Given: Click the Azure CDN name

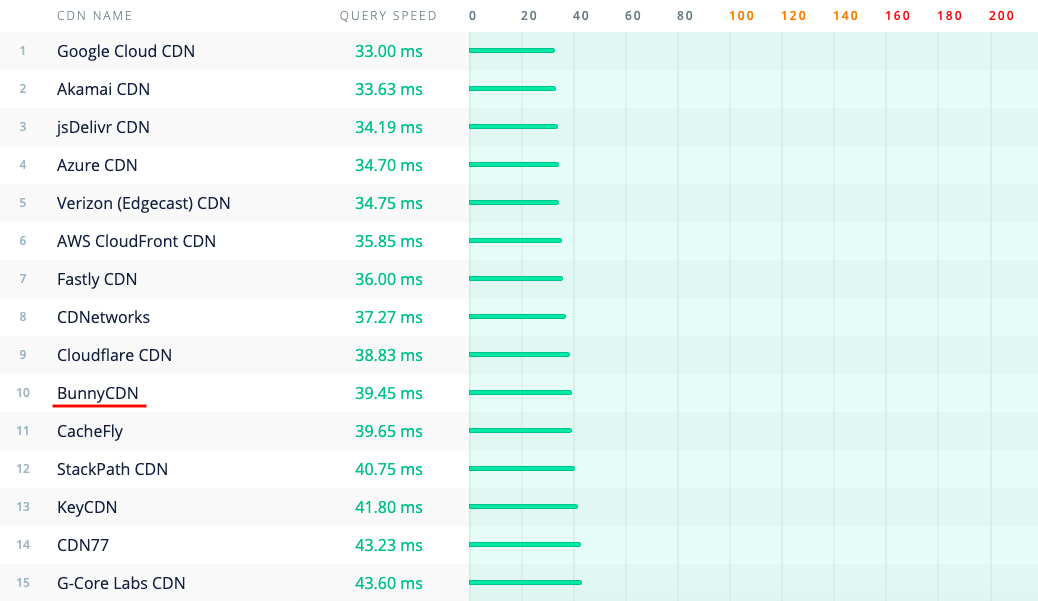Looking at the screenshot, I should tap(97, 165).
